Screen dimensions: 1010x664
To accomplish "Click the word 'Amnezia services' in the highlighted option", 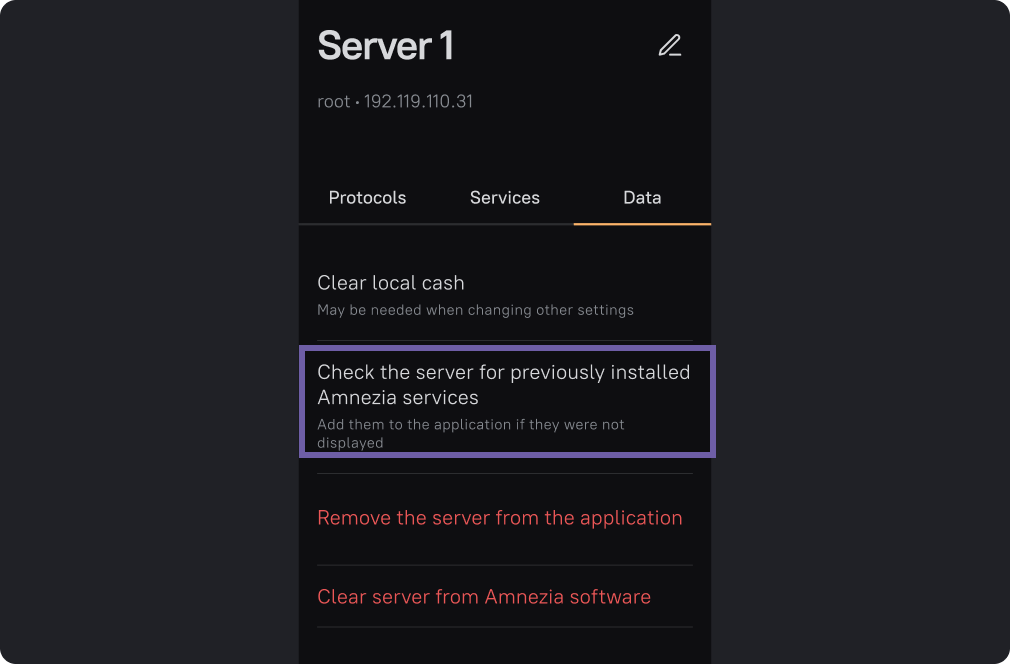I will tap(398, 397).
